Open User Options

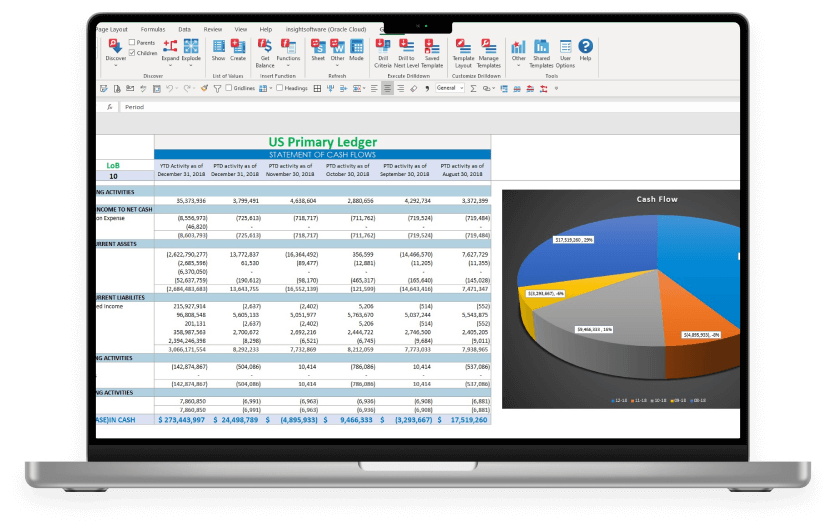[565, 47]
